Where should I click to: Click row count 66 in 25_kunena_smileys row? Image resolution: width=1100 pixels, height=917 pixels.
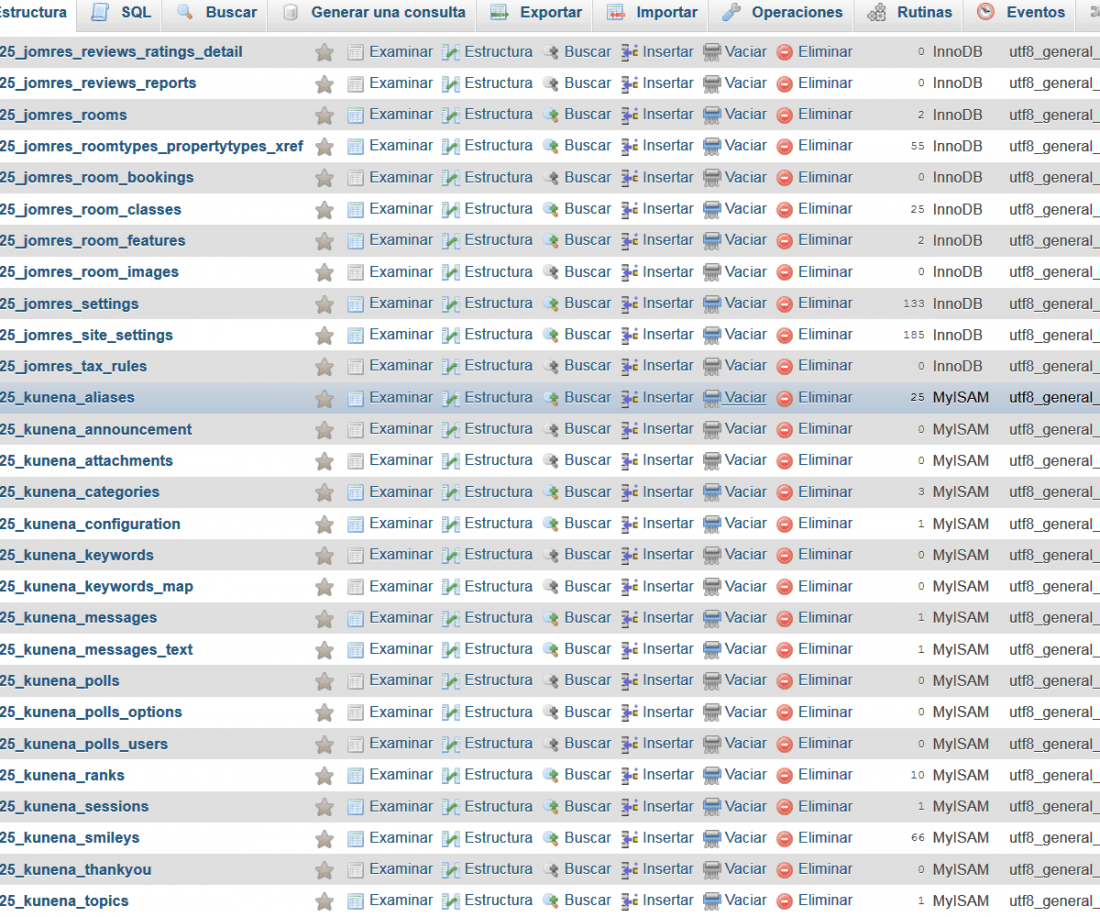[918, 838]
